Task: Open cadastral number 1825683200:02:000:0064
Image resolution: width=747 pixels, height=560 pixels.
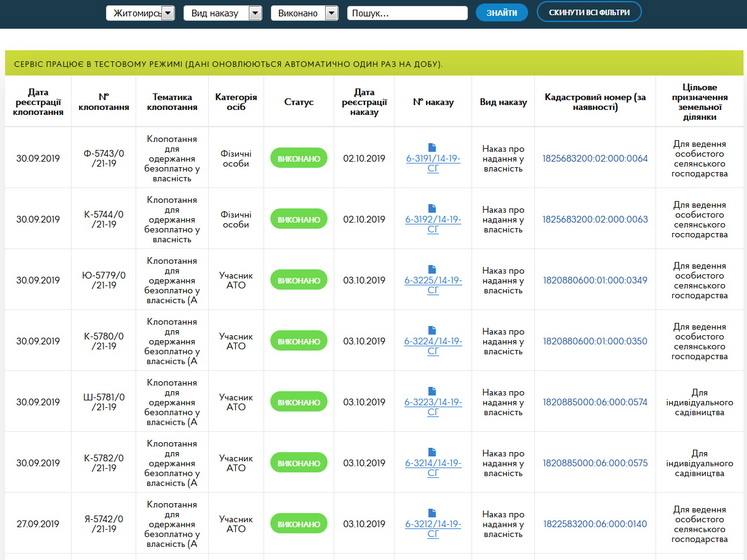Action: 595,158
